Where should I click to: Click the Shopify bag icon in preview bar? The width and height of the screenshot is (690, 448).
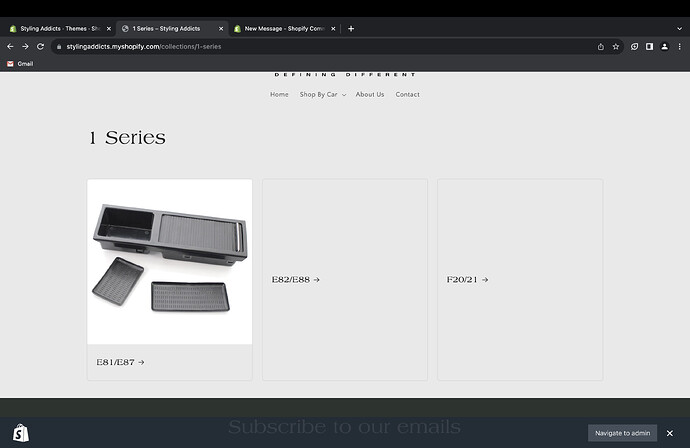(21, 433)
